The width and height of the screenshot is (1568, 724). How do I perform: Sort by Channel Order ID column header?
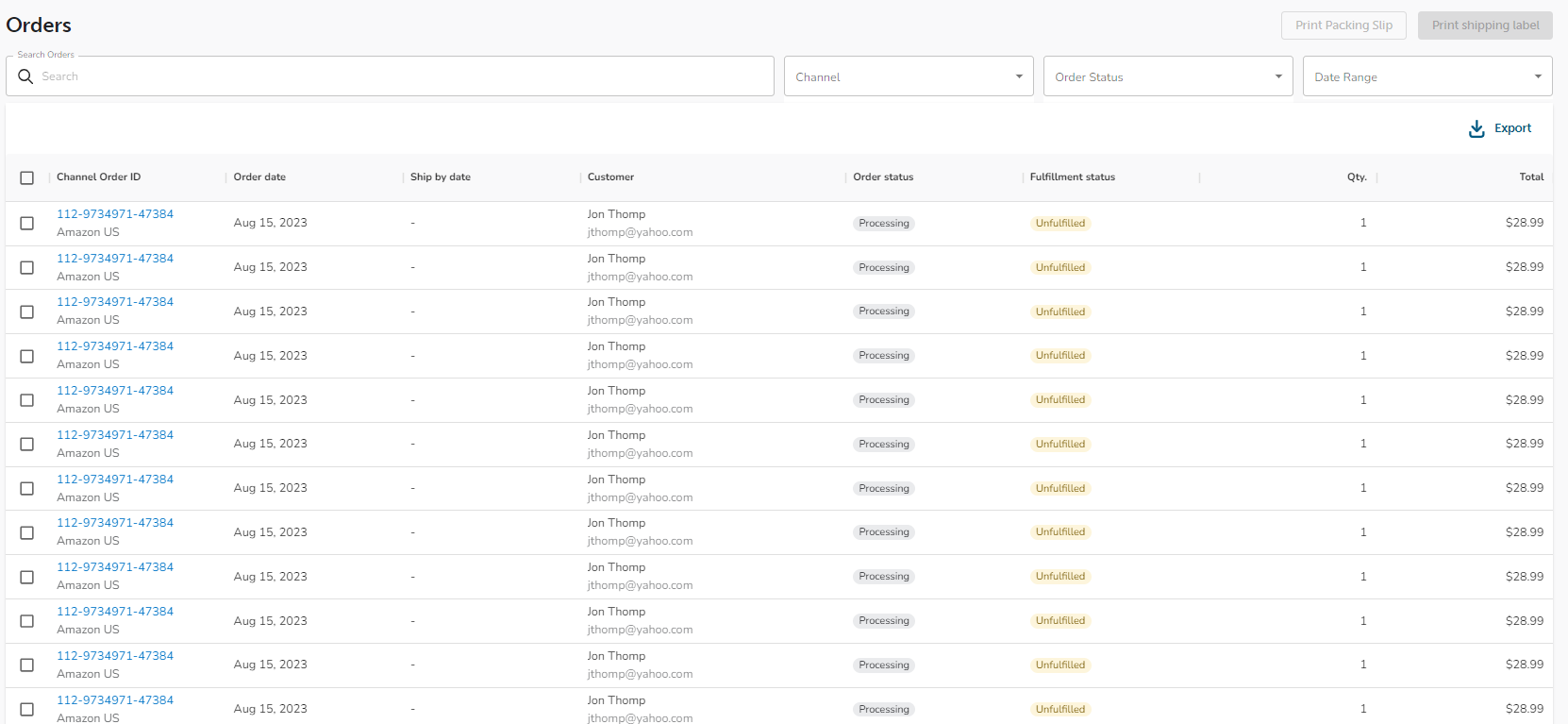tap(98, 177)
